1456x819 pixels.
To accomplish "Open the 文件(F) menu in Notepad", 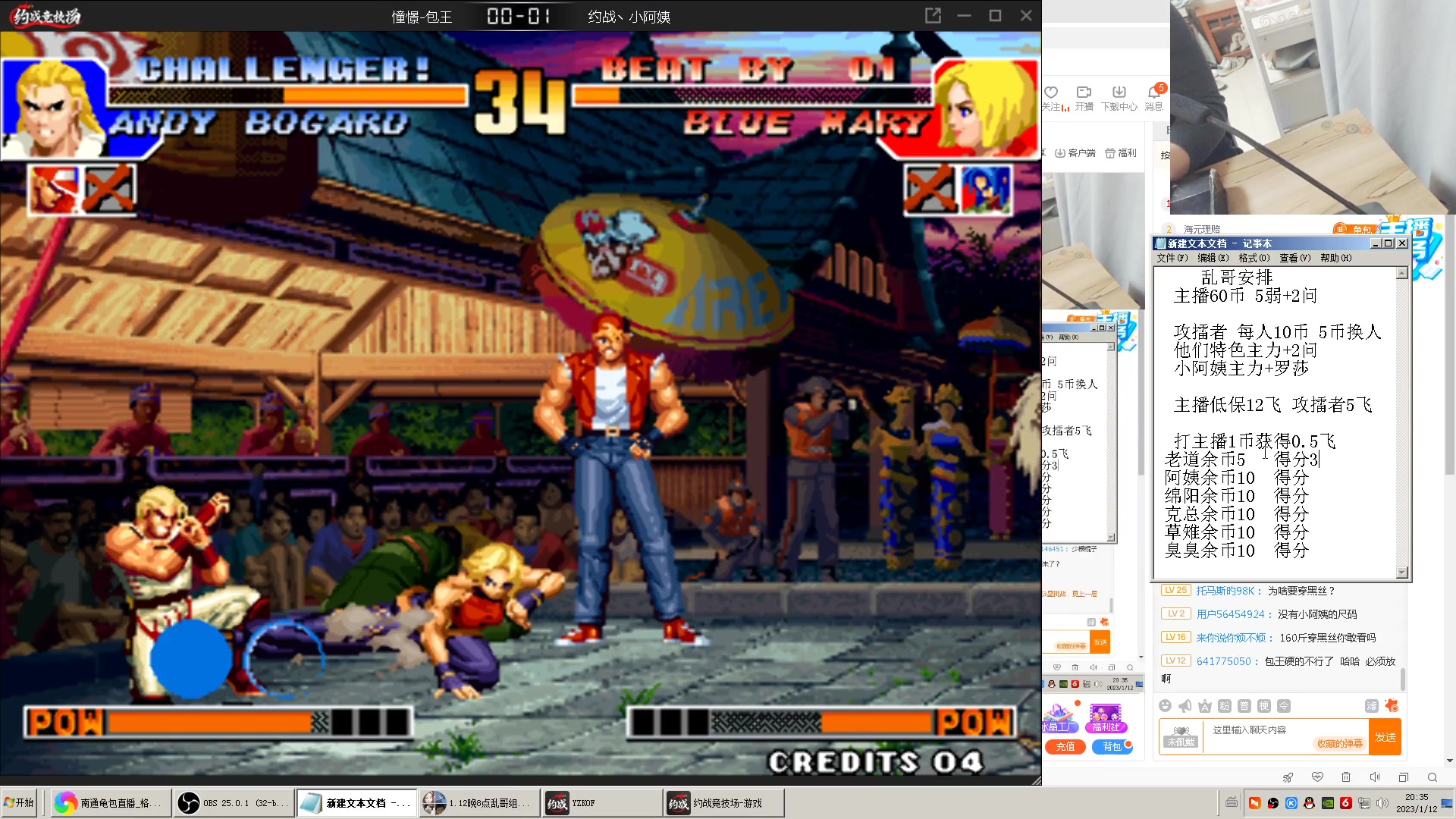I will click(1172, 258).
